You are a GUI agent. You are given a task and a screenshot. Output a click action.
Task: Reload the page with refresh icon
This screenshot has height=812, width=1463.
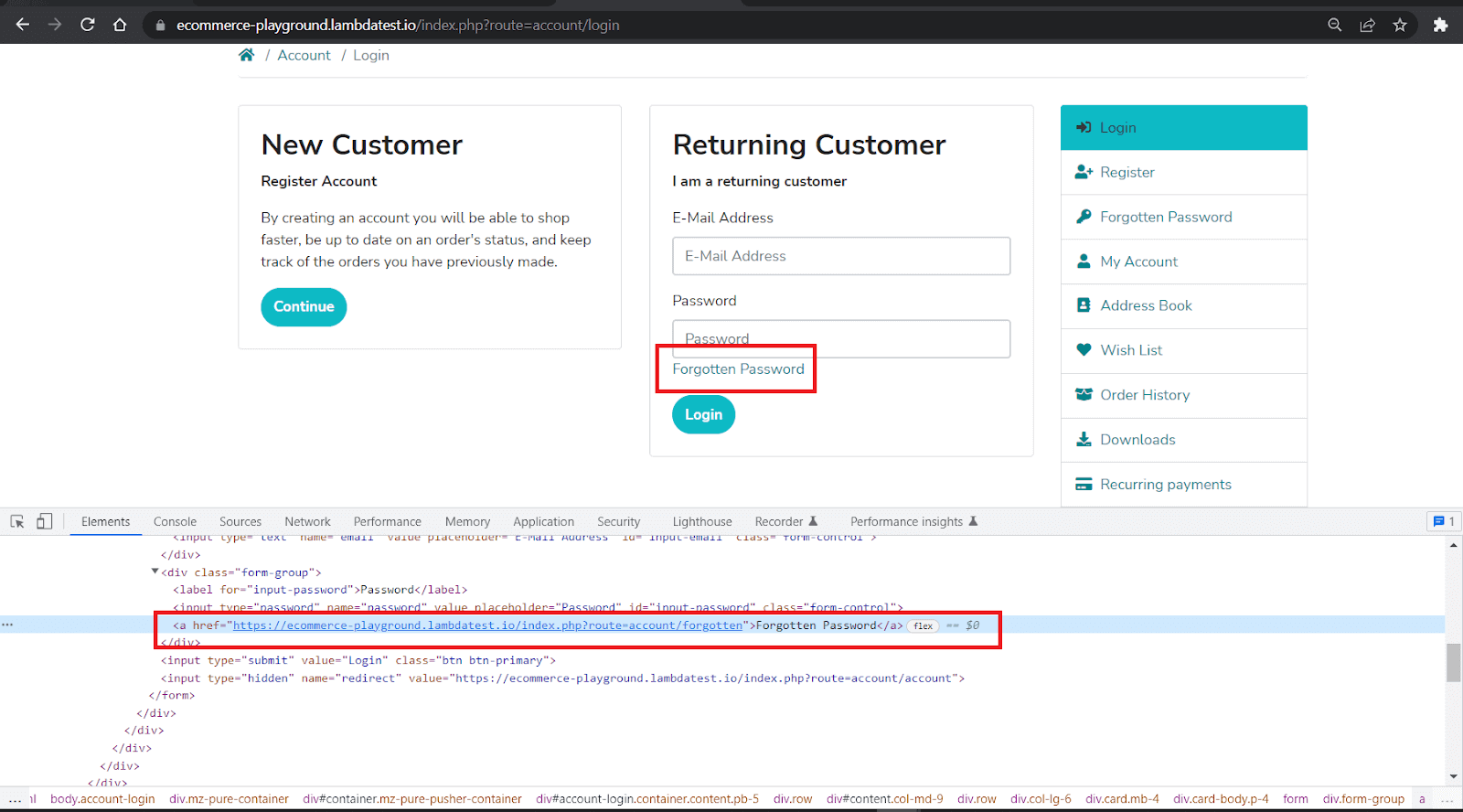[88, 25]
